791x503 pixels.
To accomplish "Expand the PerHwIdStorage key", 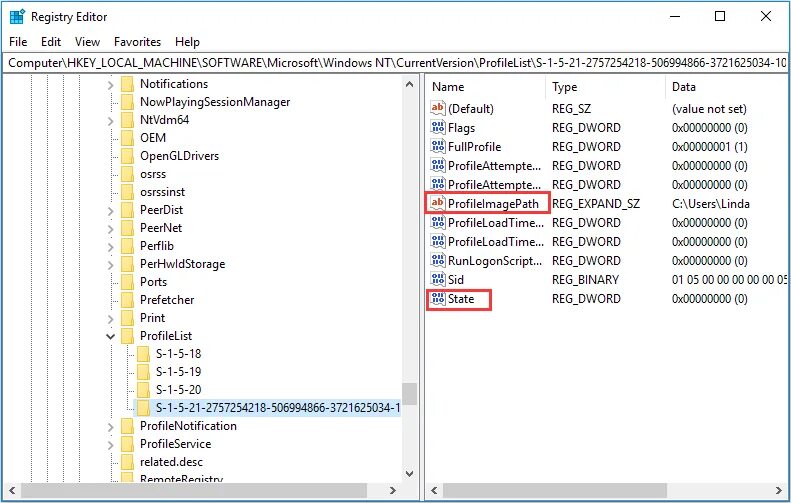I will pyautogui.click(x=110, y=265).
